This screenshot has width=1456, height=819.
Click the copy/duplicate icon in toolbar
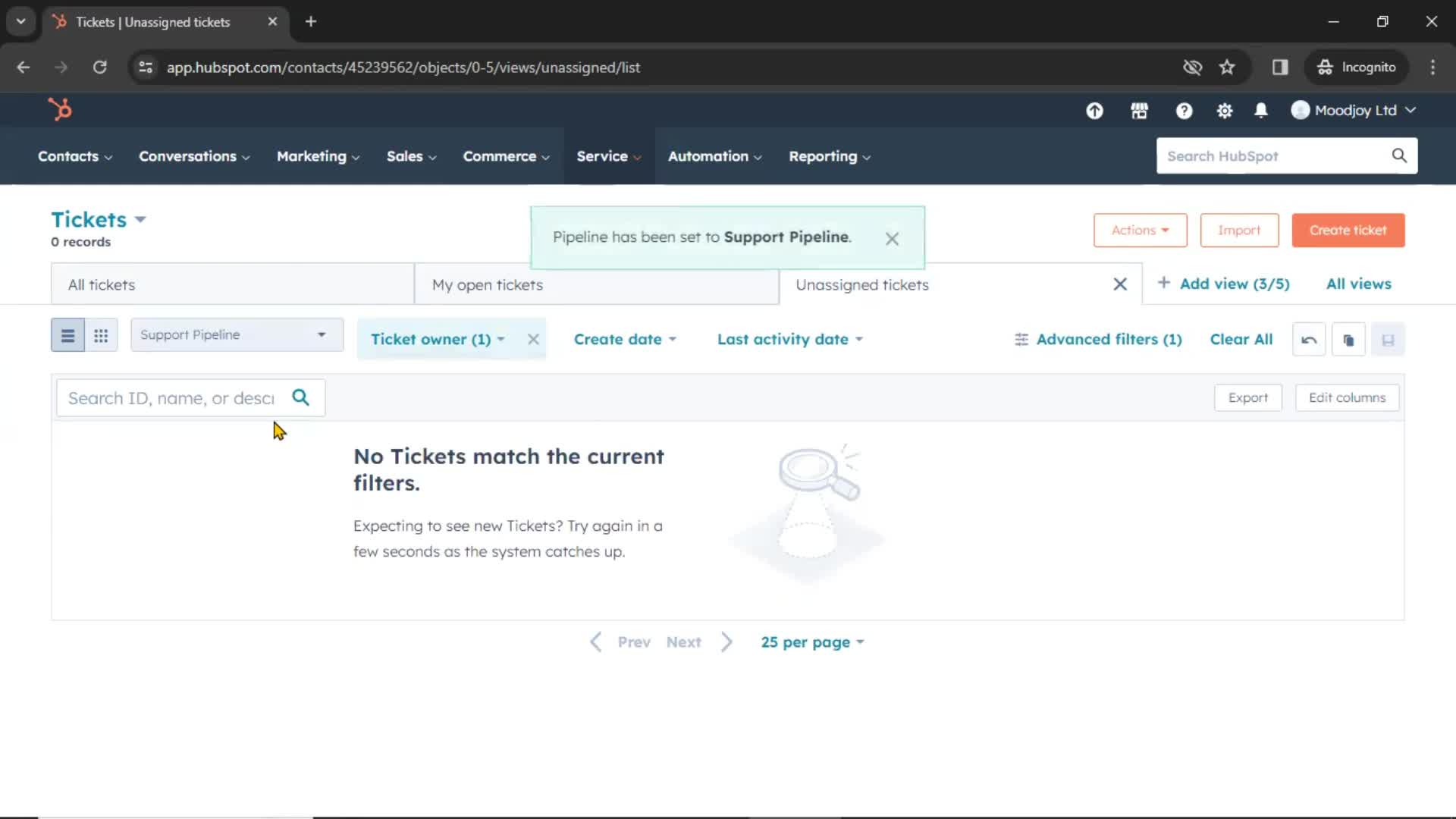click(1349, 339)
